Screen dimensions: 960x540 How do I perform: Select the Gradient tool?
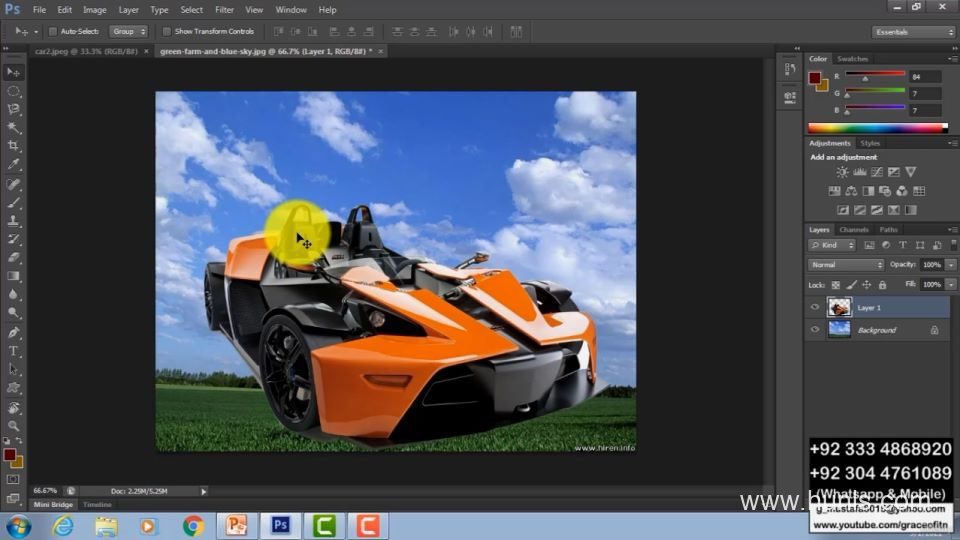click(13, 276)
